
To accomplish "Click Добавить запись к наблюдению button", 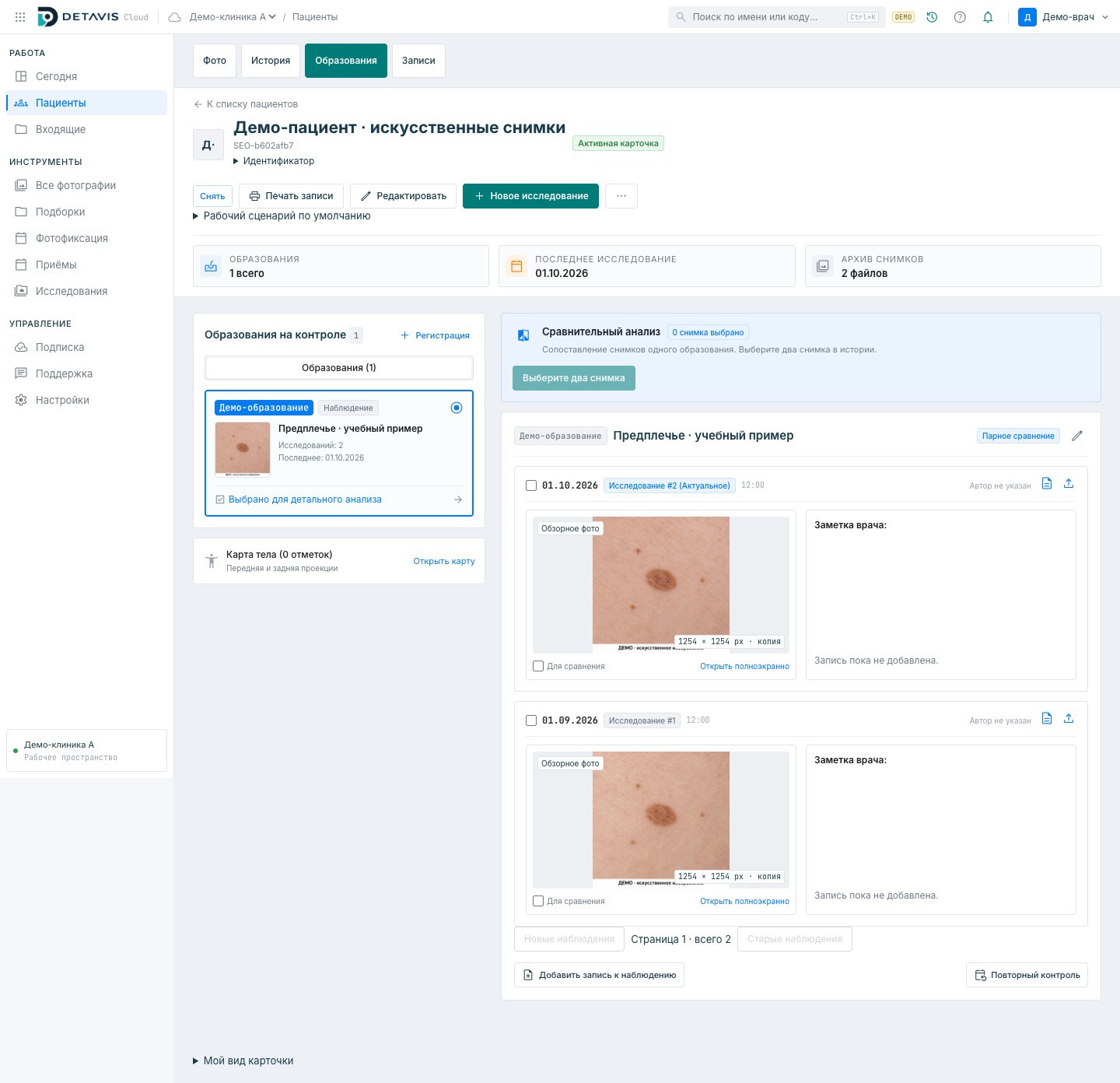I will [x=599, y=975].
